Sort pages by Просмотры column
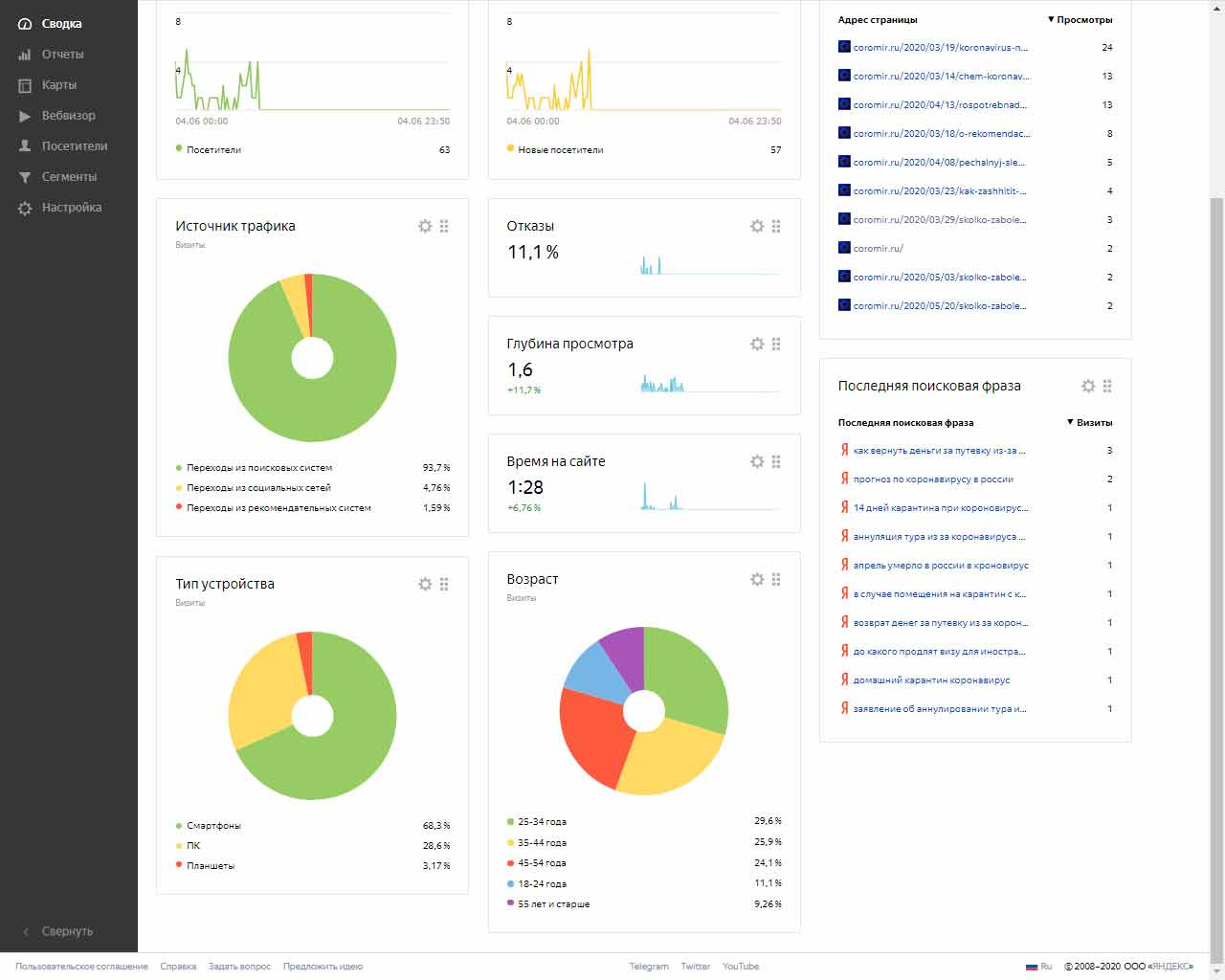The width and height of the screenshot is (1225, 980). click(1083, 19)
